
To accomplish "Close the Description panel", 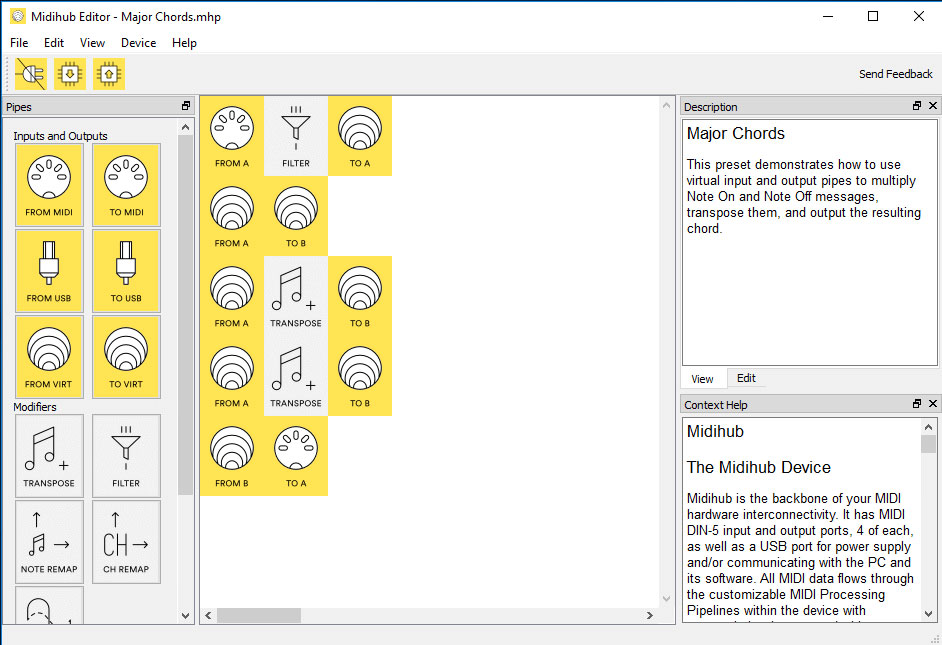I will [932, 106].
